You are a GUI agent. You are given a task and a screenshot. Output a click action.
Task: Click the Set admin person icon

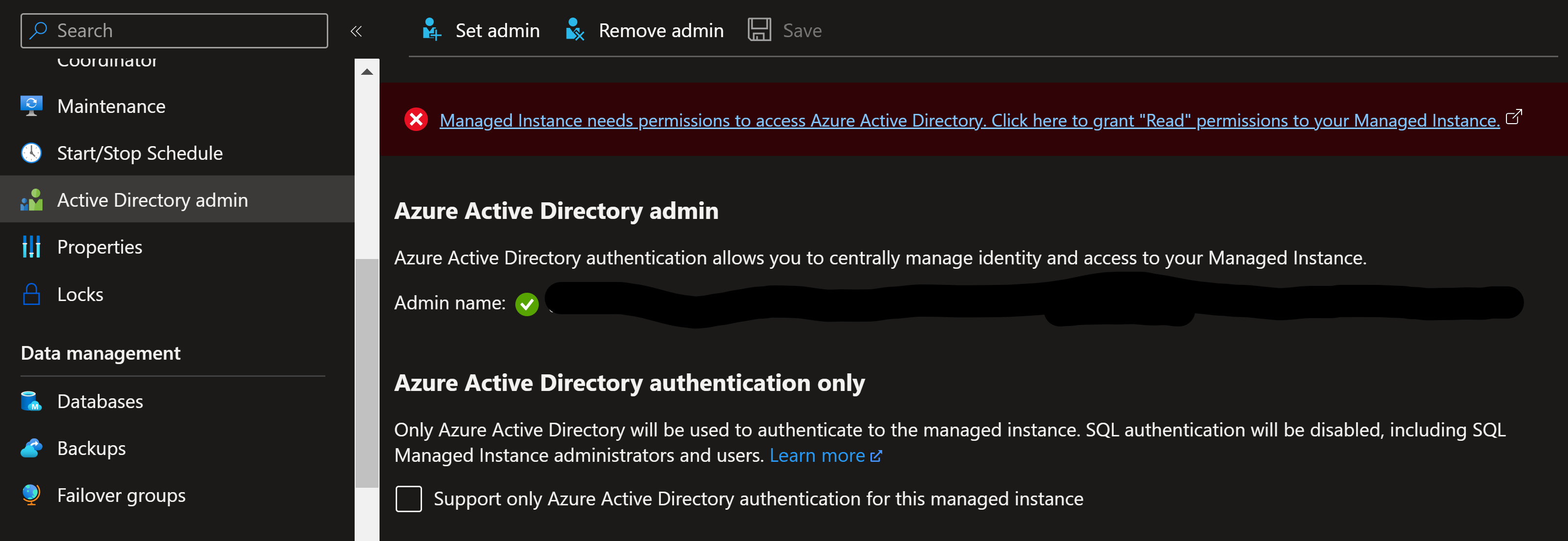[x=431, y=30]
